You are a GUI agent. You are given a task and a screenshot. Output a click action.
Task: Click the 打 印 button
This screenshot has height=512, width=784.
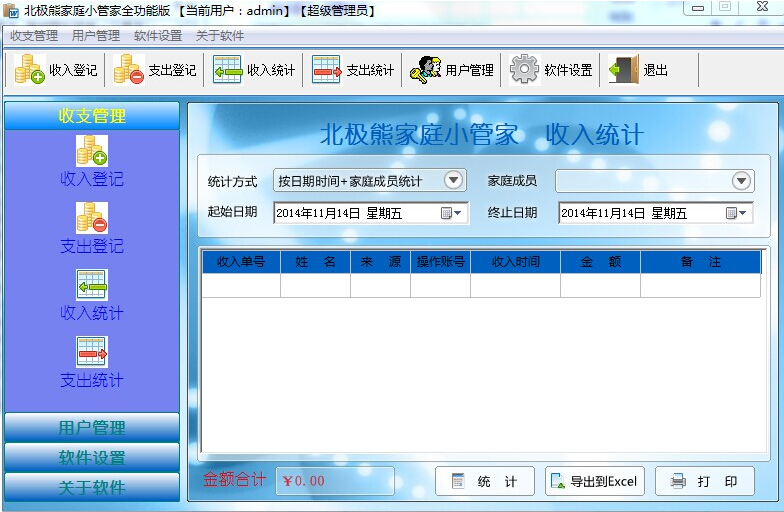[704, 481]
